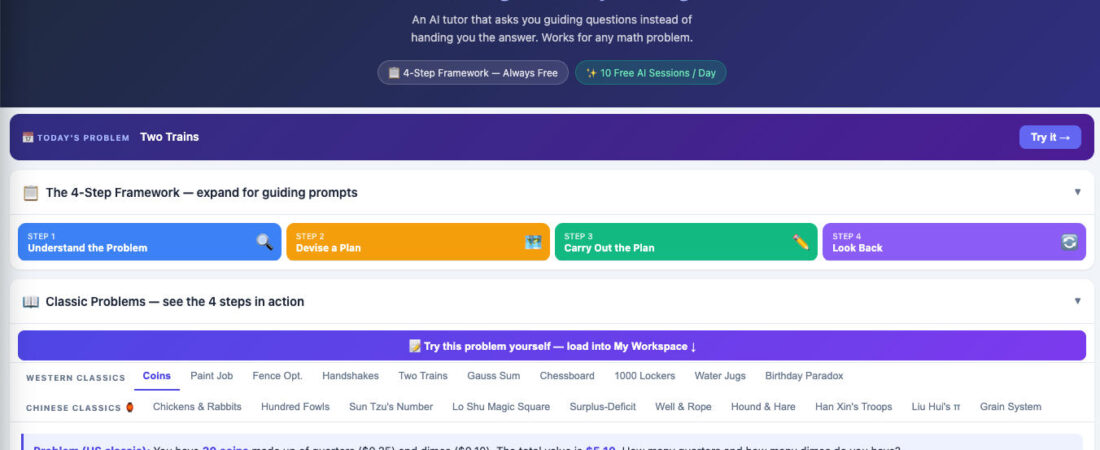
Task: Click the open book icon beside Classic Problems
Action: point(31,302)
